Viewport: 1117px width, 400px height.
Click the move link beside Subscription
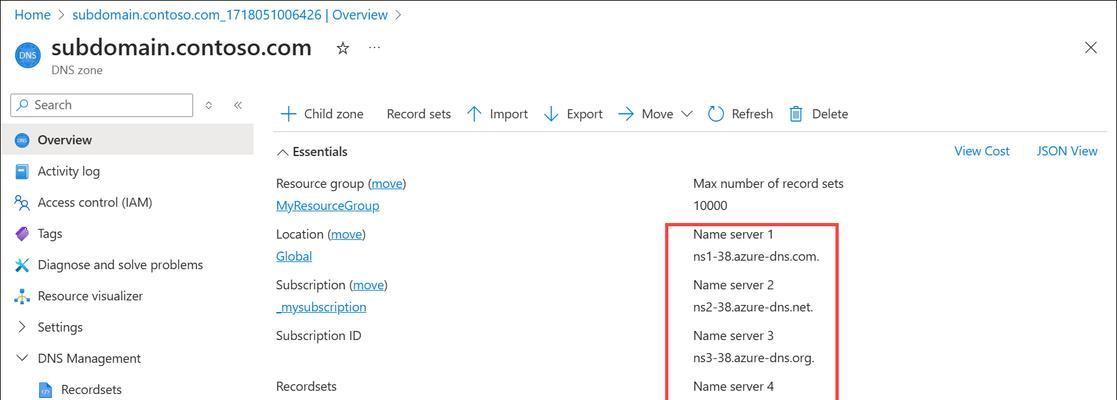(369, 285)
